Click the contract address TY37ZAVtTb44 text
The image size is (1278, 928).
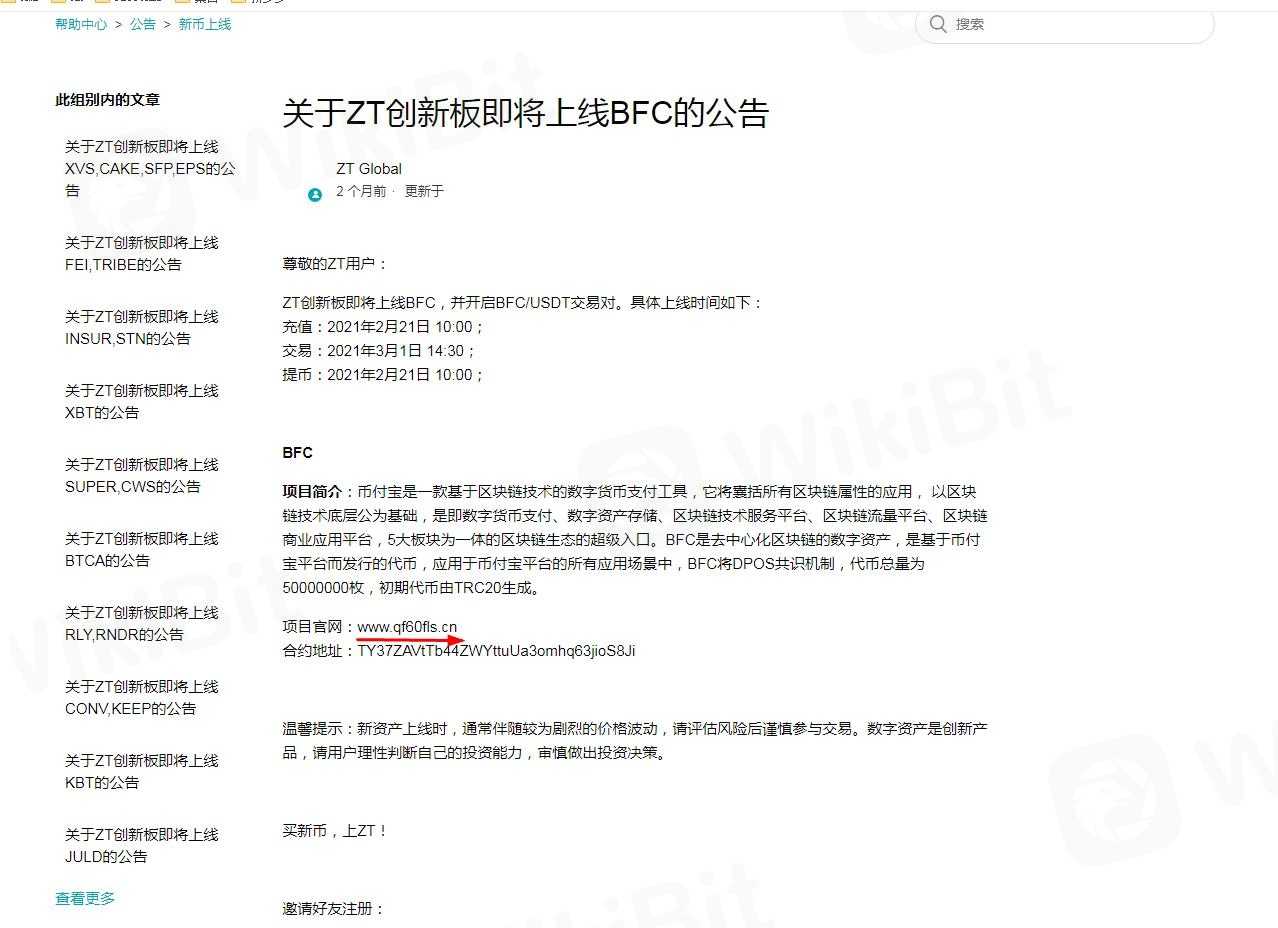tap(496, 651)
